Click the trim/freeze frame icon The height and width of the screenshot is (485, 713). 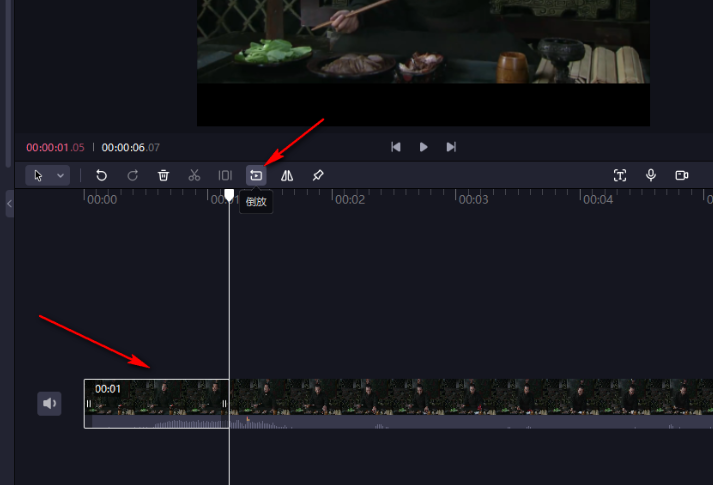click(x=225, y=175)
